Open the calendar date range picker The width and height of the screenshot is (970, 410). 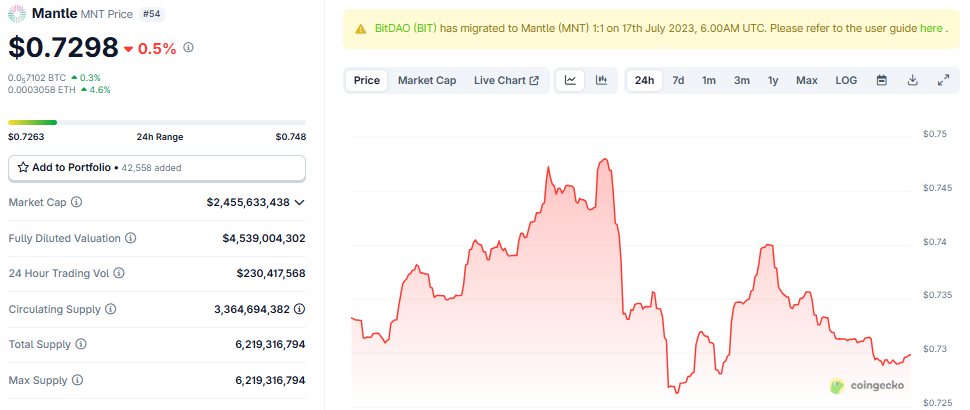[x=881, y=80]
